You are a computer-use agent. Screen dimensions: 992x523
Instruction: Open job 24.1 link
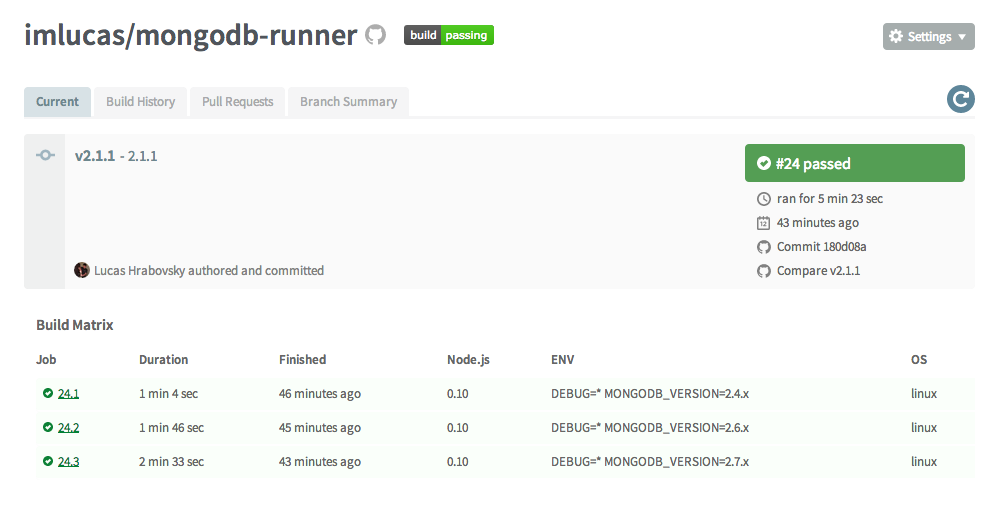[68, 393]
